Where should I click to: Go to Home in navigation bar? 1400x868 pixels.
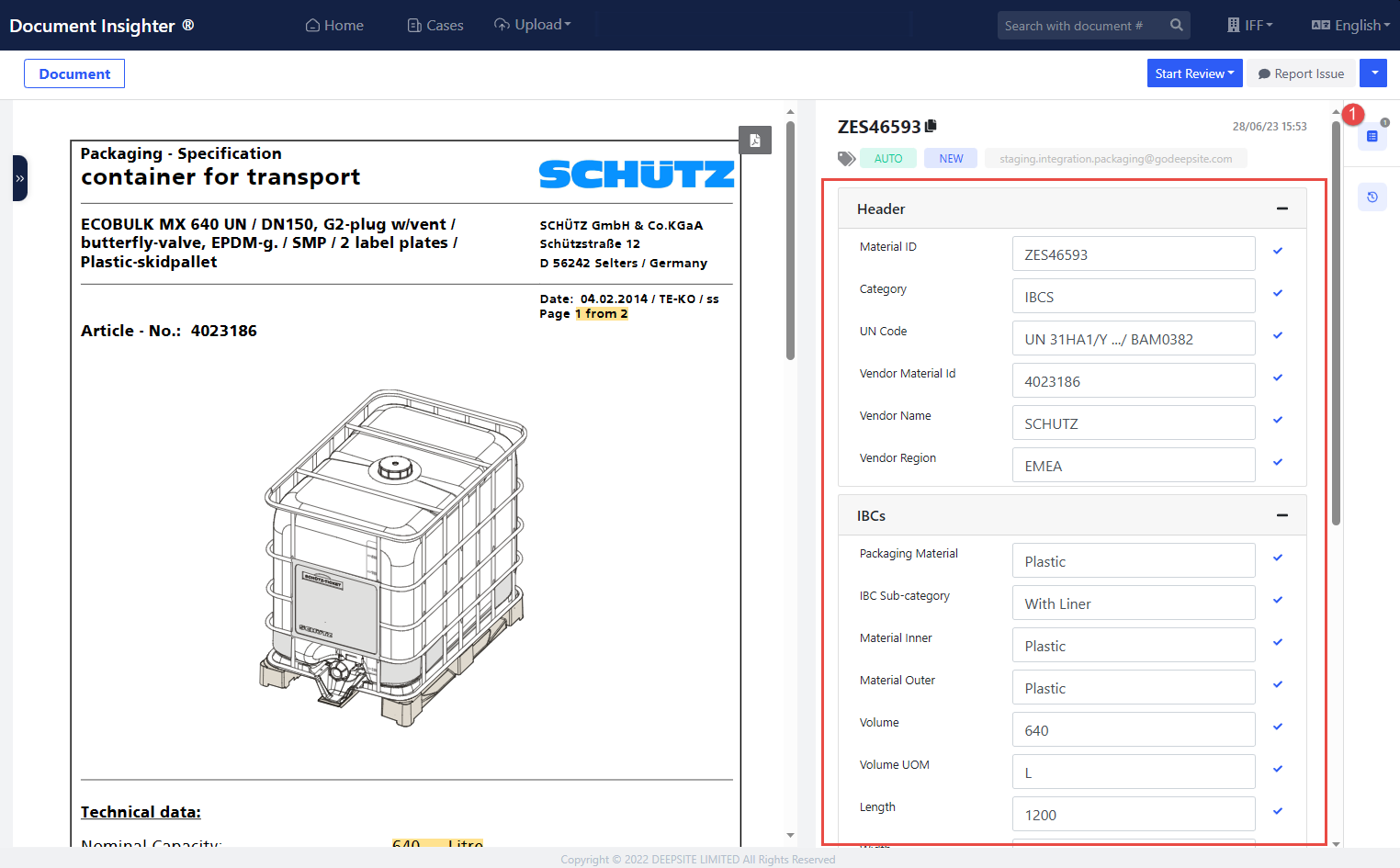pos(334,26)
